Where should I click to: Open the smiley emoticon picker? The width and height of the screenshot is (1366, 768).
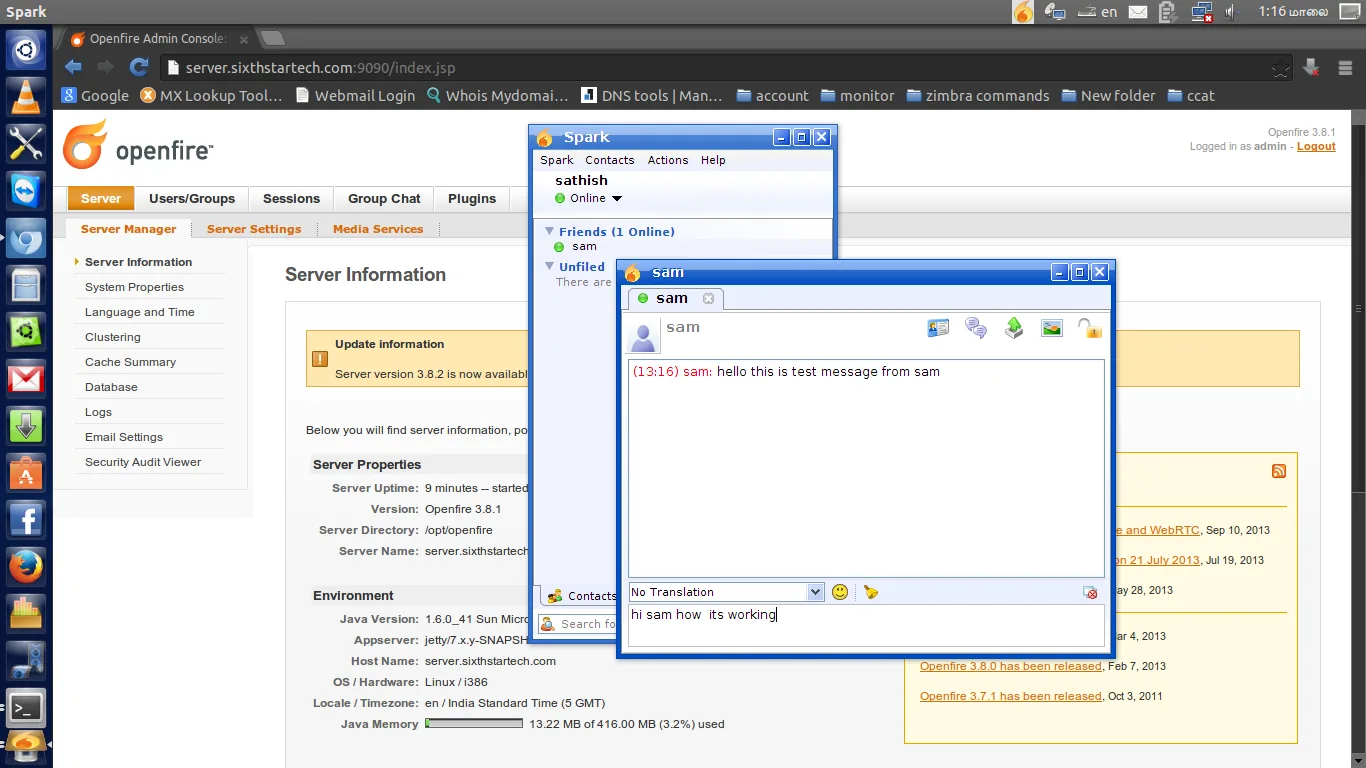point(840,592)
